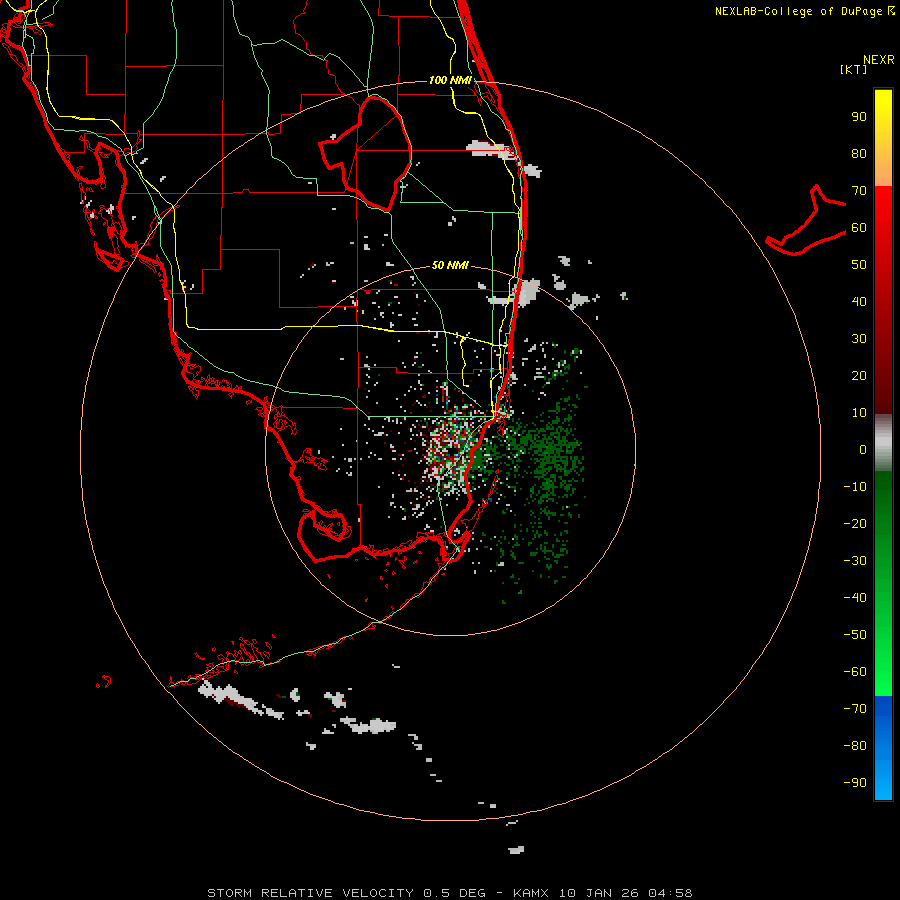Click the -60 value on velocity scale
The width and height of the screenshot is (900, 900).
coord(855,672)
